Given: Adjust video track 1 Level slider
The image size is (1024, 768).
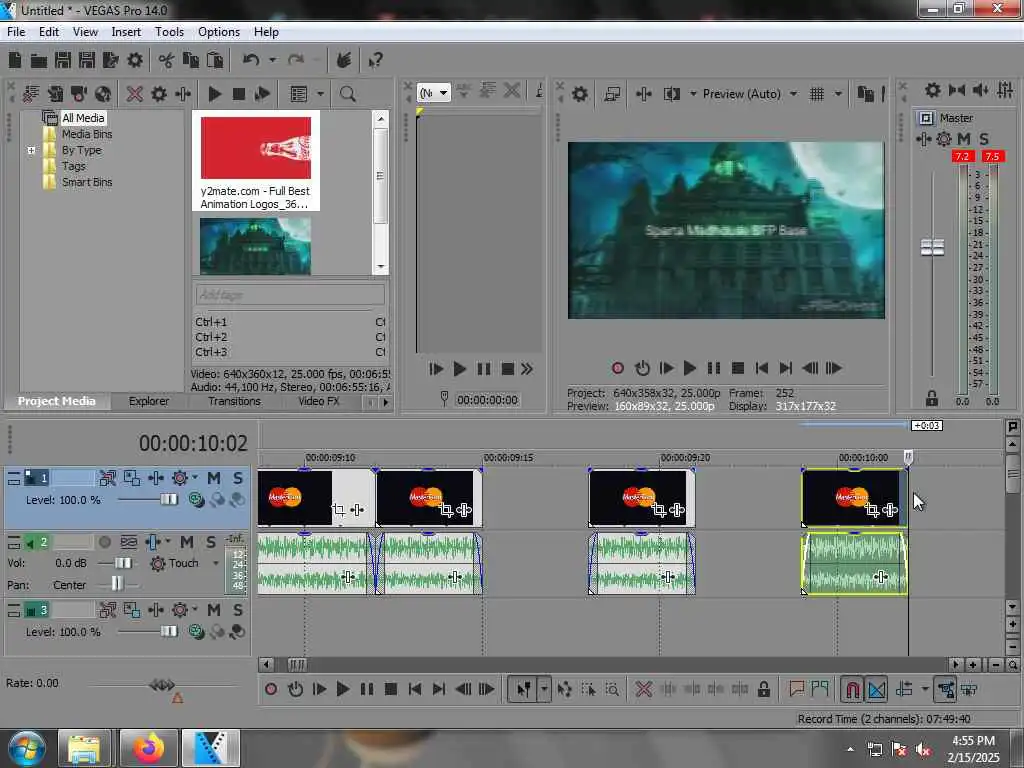Looking at the screenshot, I should pyautogui.click(x=168, y=500).
